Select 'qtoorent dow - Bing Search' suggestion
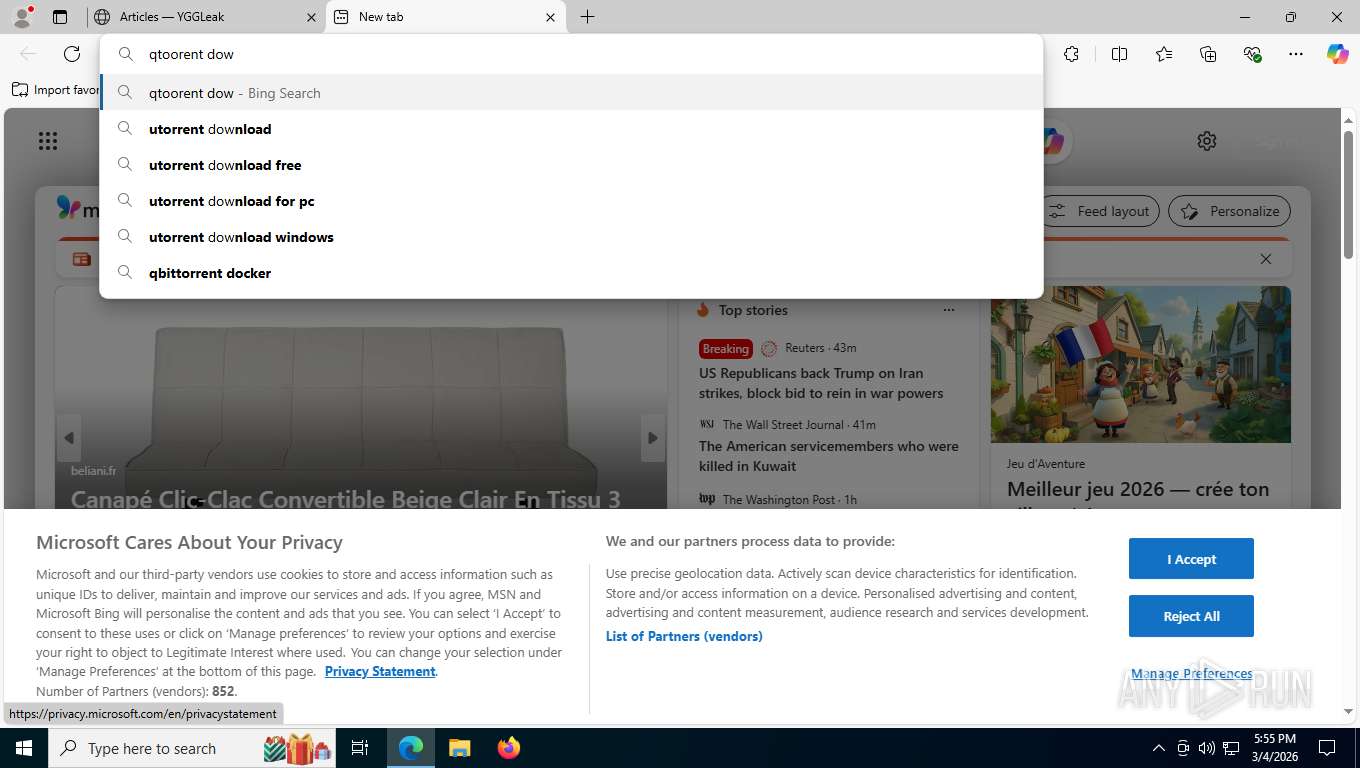Image resolution: width=1360 pixels, height=768 pixels. [571, 93]
